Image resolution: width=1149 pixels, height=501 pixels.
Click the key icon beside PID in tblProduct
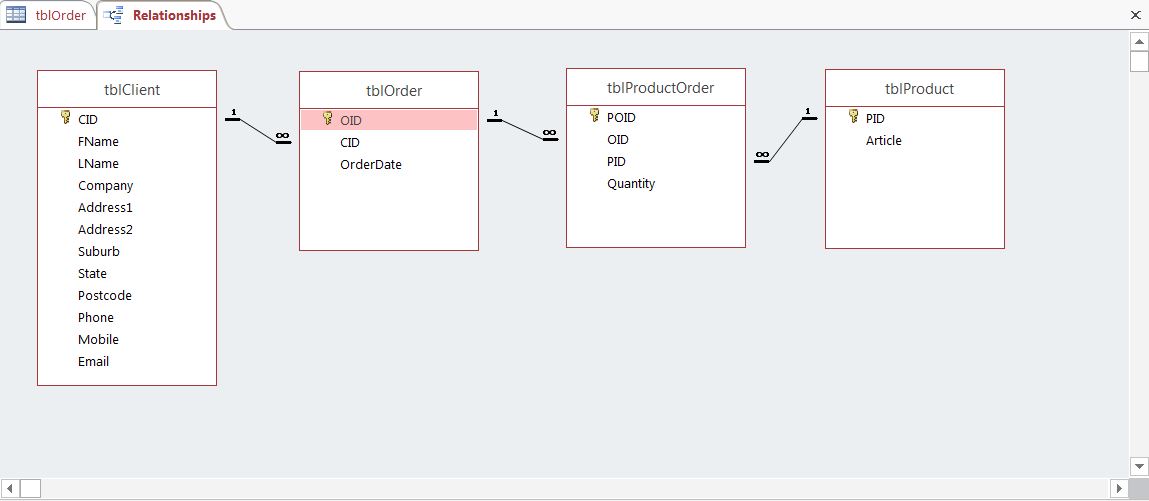(853, 116)
